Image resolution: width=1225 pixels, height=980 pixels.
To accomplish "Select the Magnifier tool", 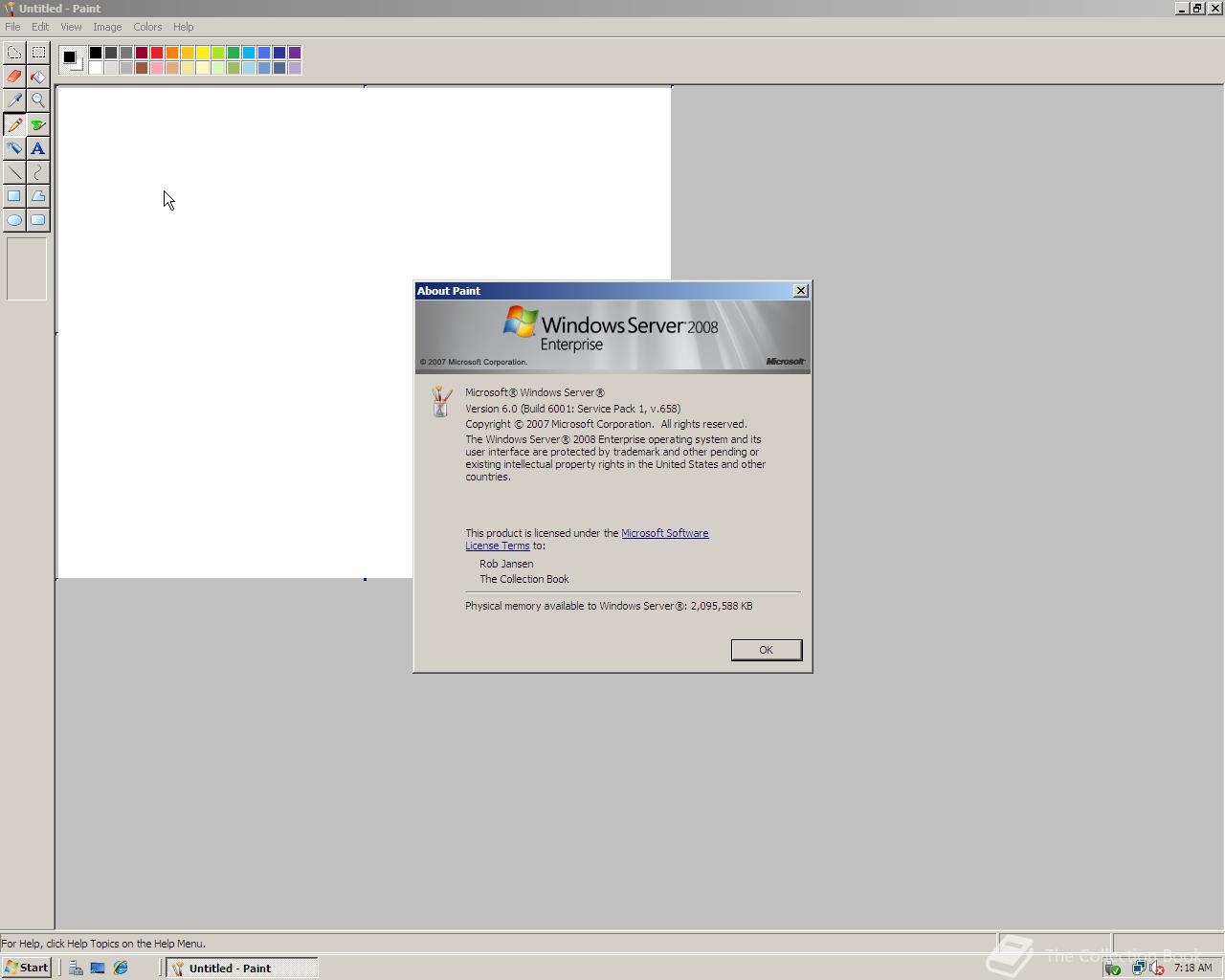I will (x=38, y=100).
